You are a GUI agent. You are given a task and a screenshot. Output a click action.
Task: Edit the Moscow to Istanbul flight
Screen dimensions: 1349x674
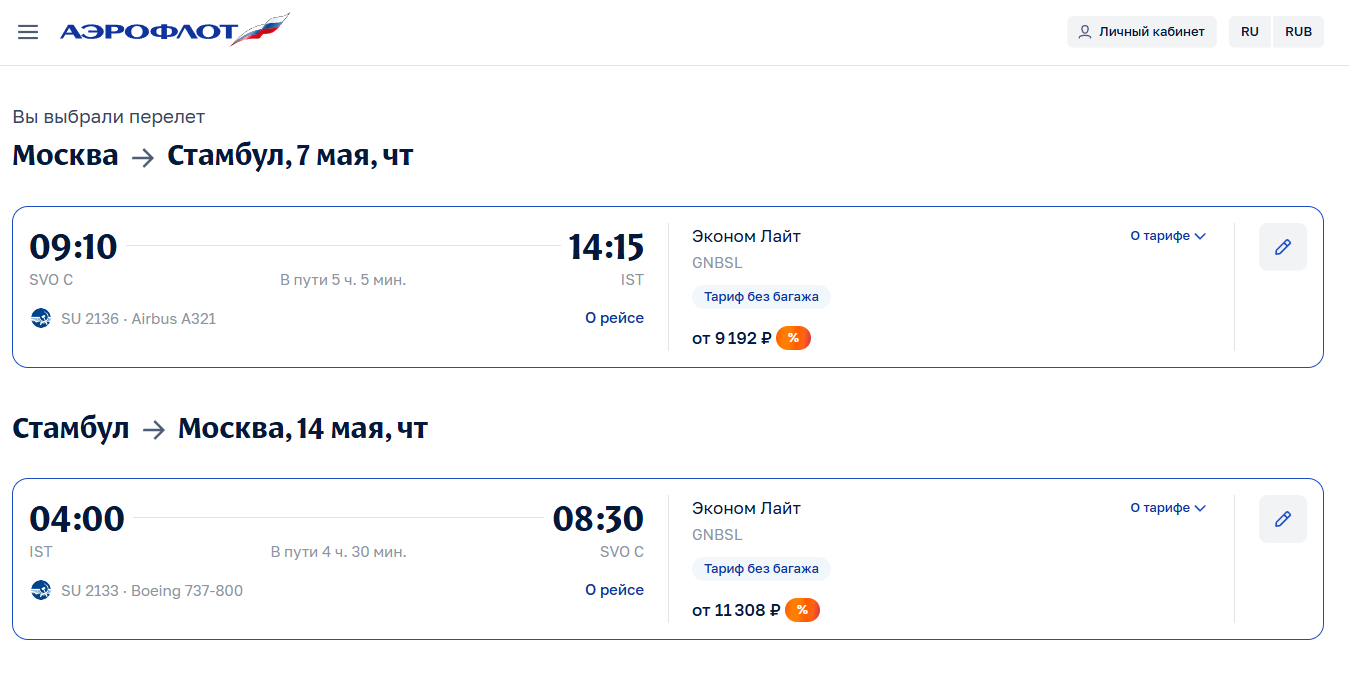coord(1282,247)
